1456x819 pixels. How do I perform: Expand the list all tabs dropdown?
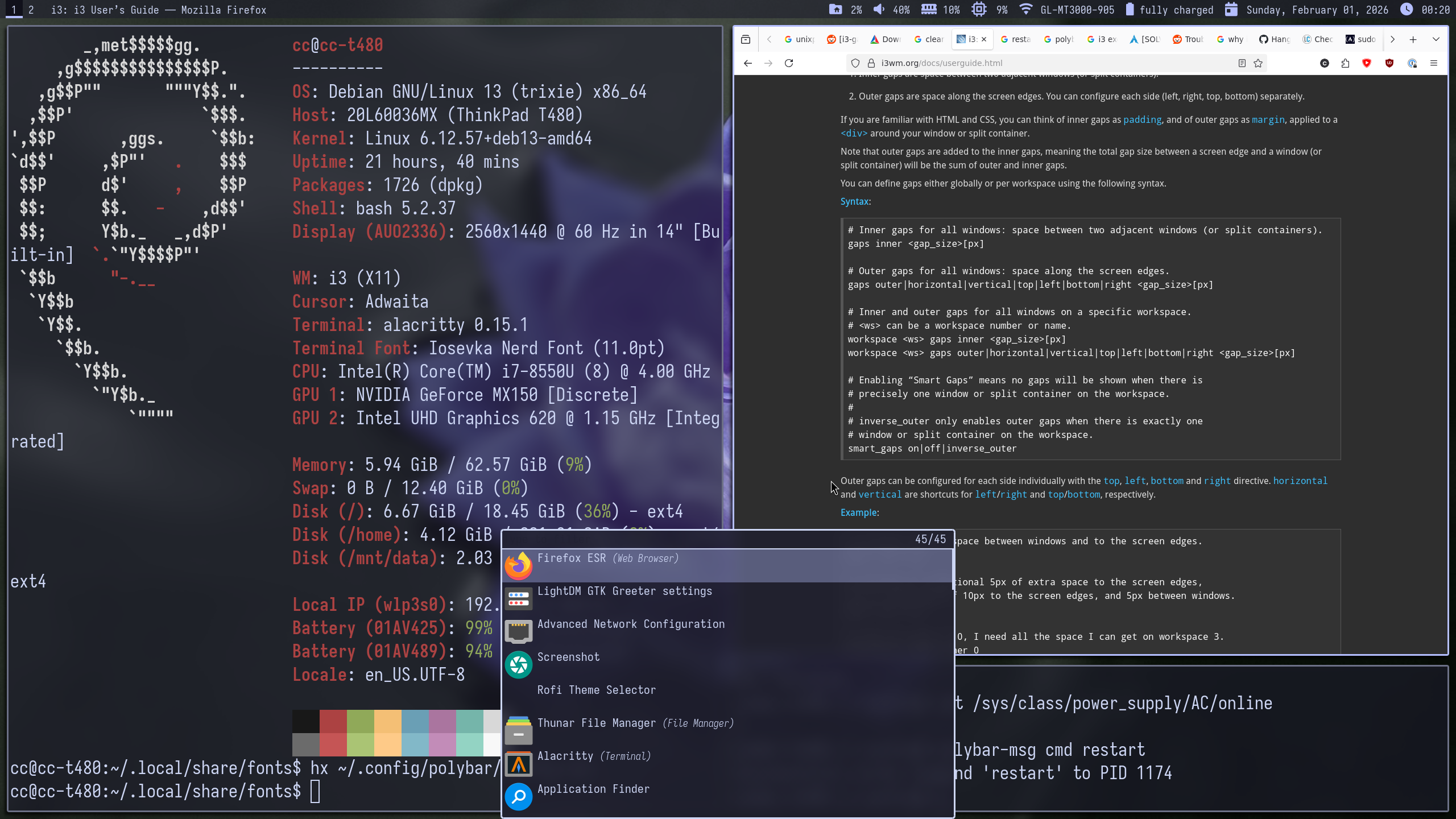pos(1436,39)
